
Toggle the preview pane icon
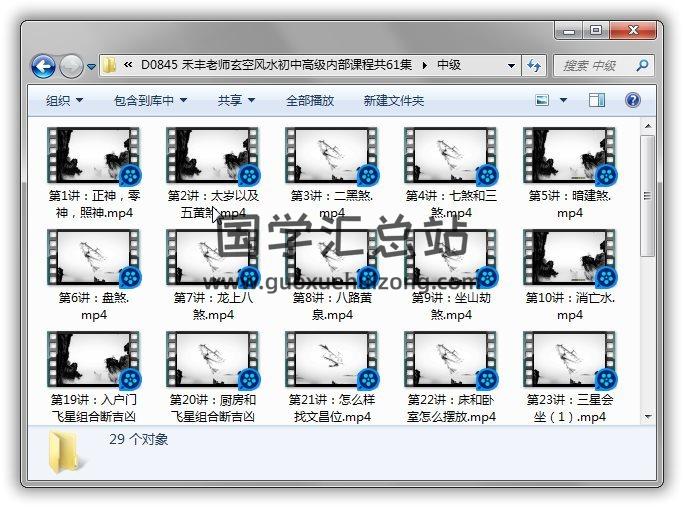pos(597,101)
